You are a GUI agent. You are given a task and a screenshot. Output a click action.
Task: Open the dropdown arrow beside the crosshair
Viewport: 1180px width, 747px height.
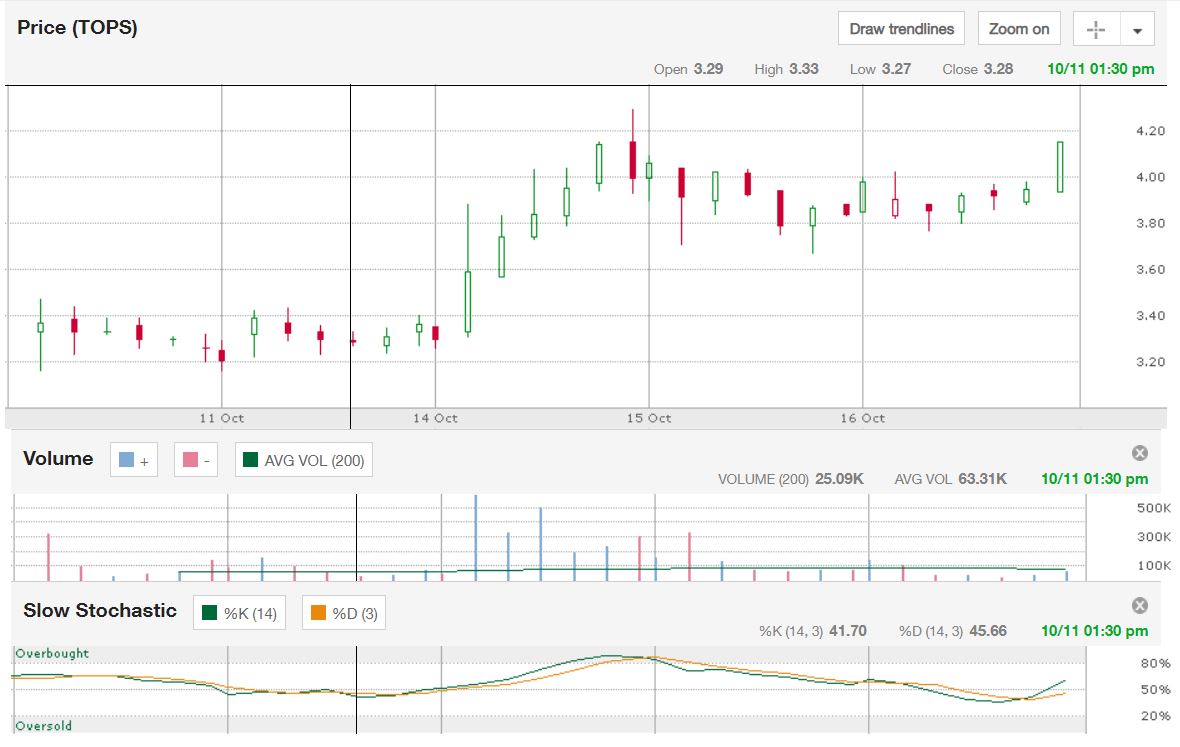click(1137, 30)
